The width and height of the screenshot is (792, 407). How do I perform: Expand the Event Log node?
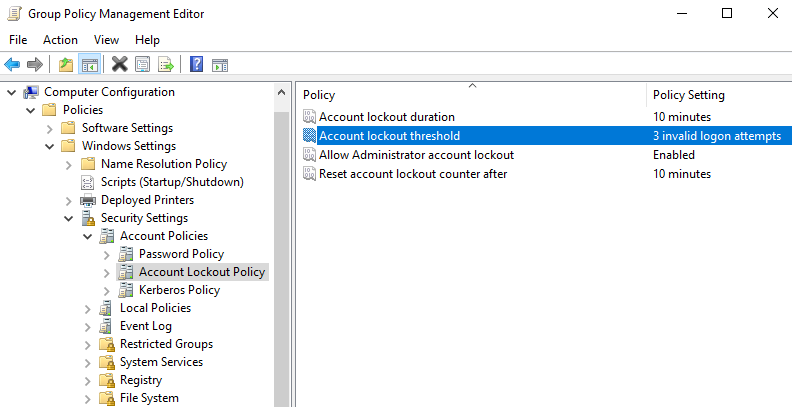click(87, 327)
